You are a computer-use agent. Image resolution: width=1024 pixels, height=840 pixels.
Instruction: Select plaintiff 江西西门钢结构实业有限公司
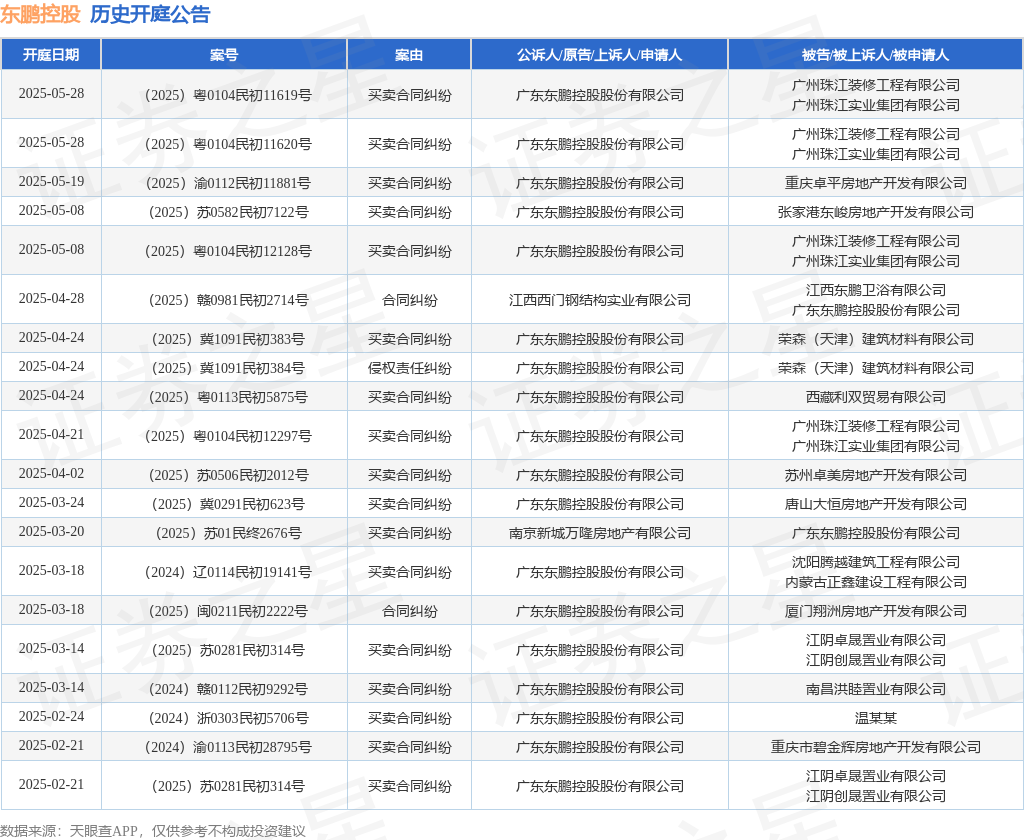(600, 300)
